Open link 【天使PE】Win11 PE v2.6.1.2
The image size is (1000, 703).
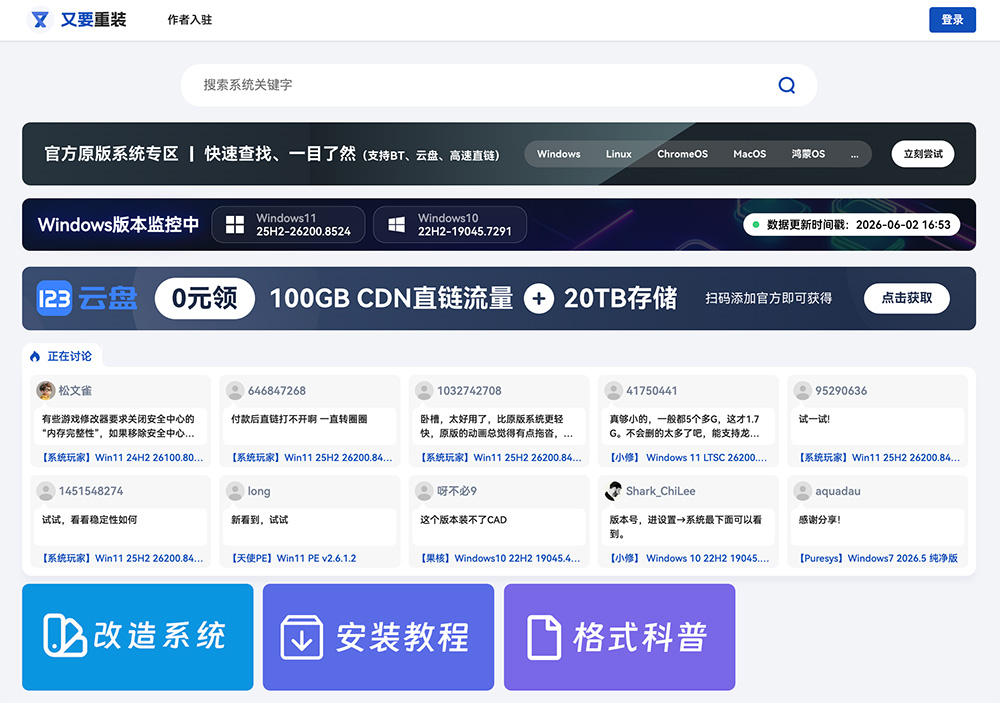293,558
